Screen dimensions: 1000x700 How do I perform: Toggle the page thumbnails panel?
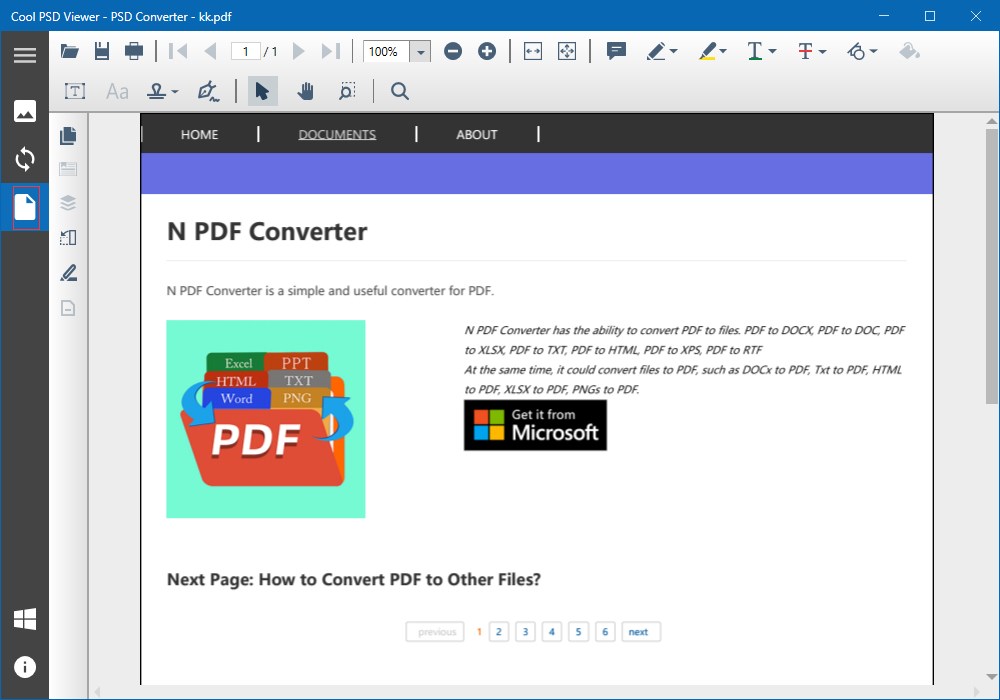point(68,135)
